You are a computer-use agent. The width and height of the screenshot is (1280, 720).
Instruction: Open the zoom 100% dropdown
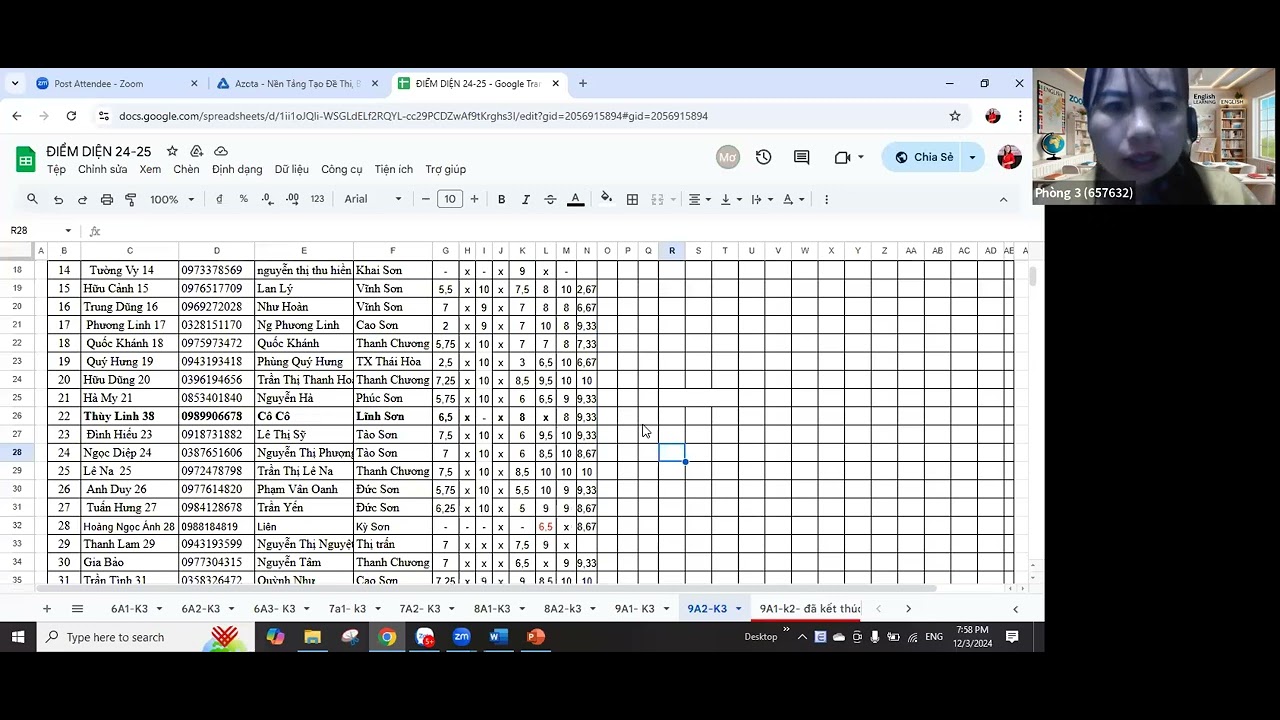[172, 199]
